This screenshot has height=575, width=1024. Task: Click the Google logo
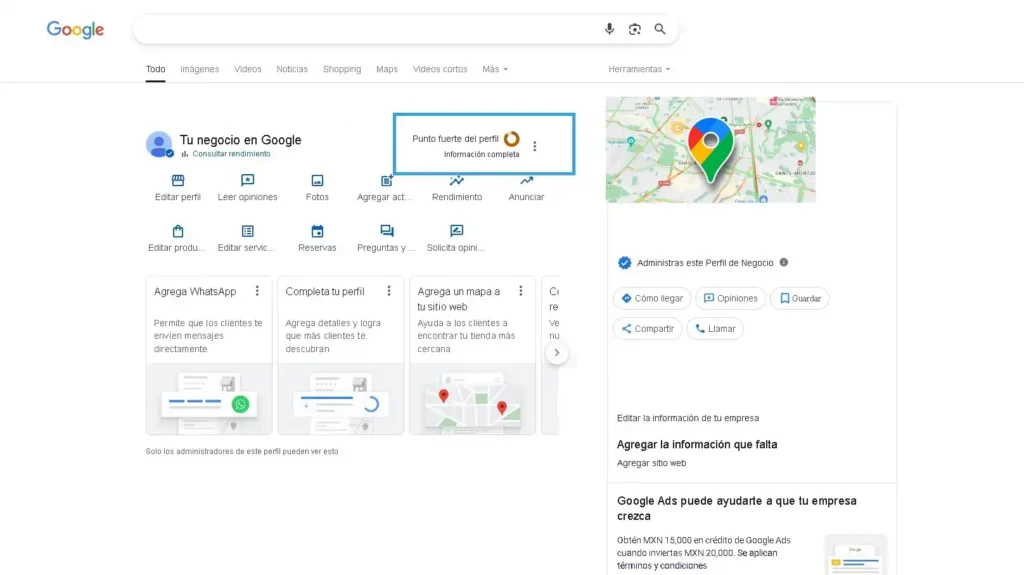75,29
